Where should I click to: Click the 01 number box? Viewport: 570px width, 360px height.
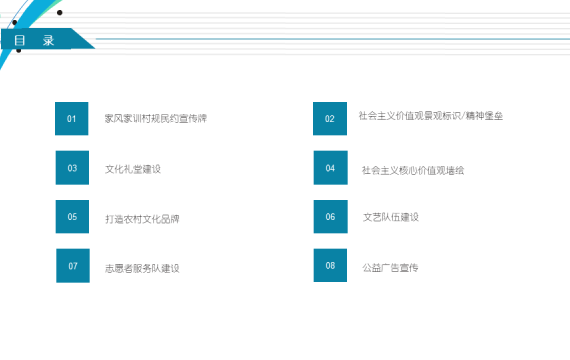(72, 119)
